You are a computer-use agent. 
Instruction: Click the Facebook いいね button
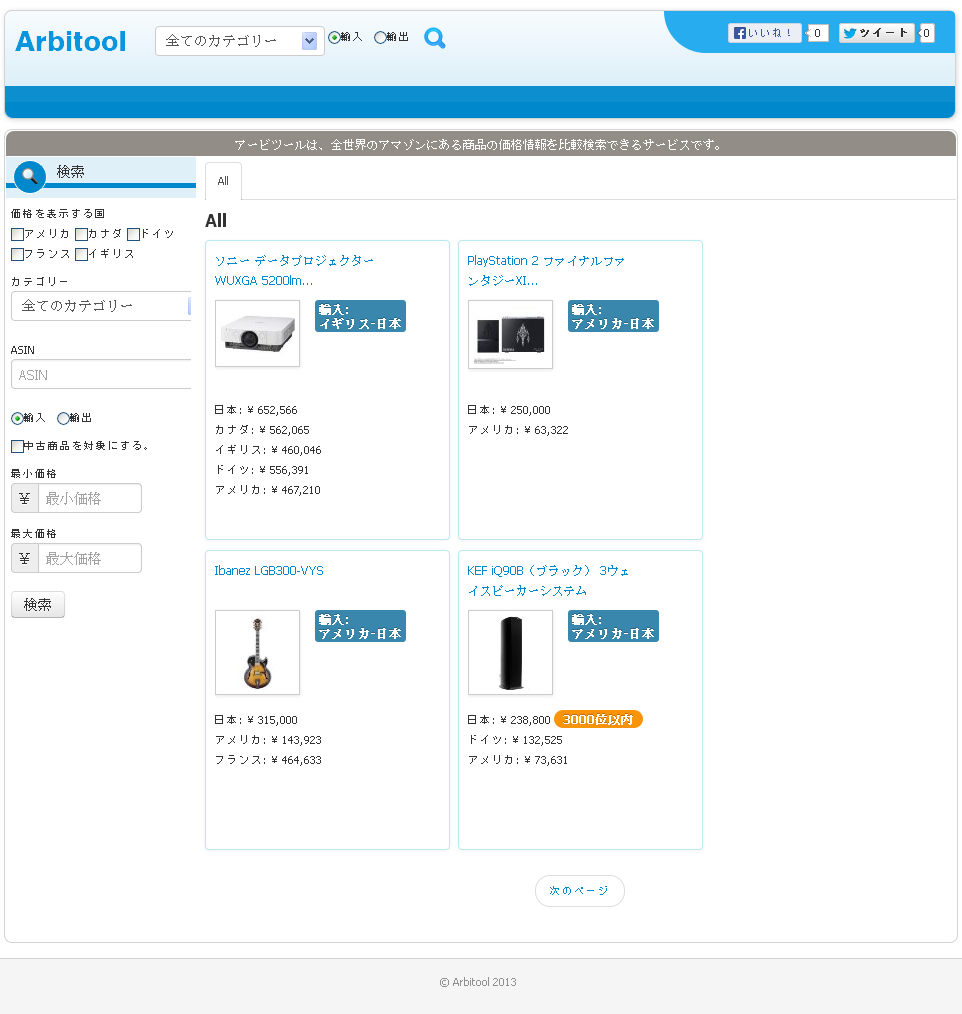point(765,33)
